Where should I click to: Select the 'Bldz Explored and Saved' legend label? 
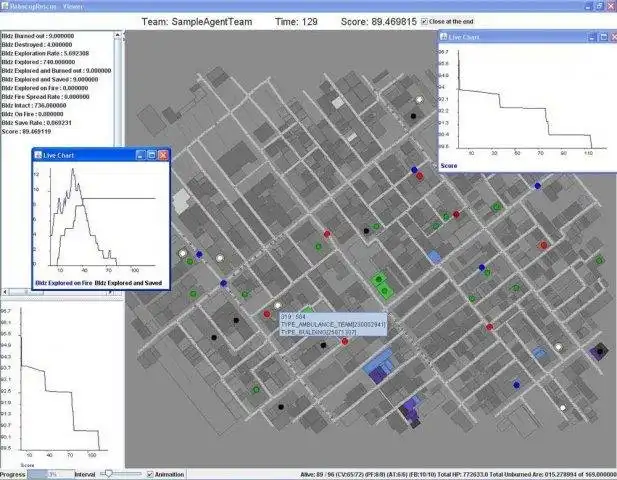[x=128, y=283]
